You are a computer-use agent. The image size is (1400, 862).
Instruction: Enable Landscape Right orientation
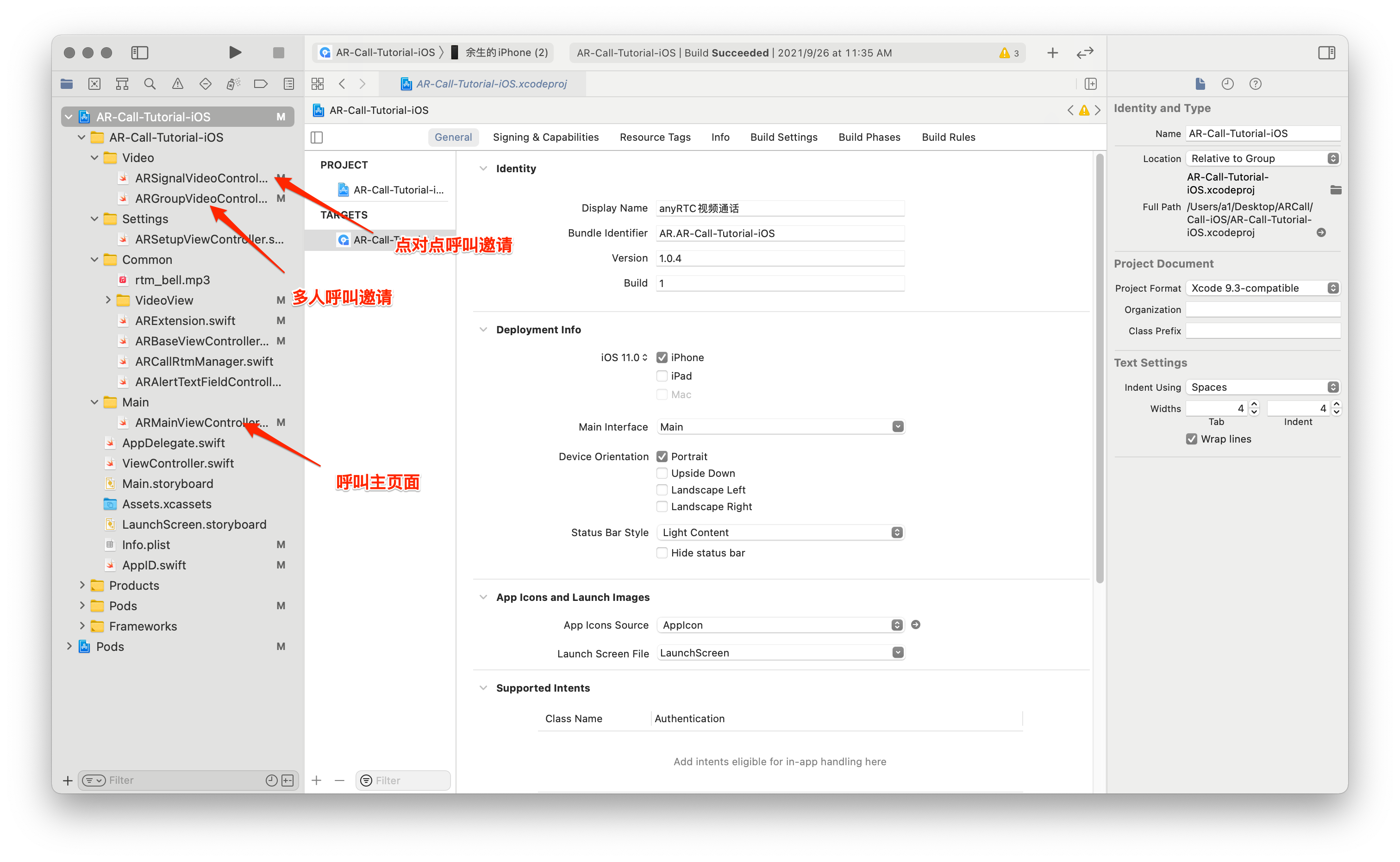662,506
